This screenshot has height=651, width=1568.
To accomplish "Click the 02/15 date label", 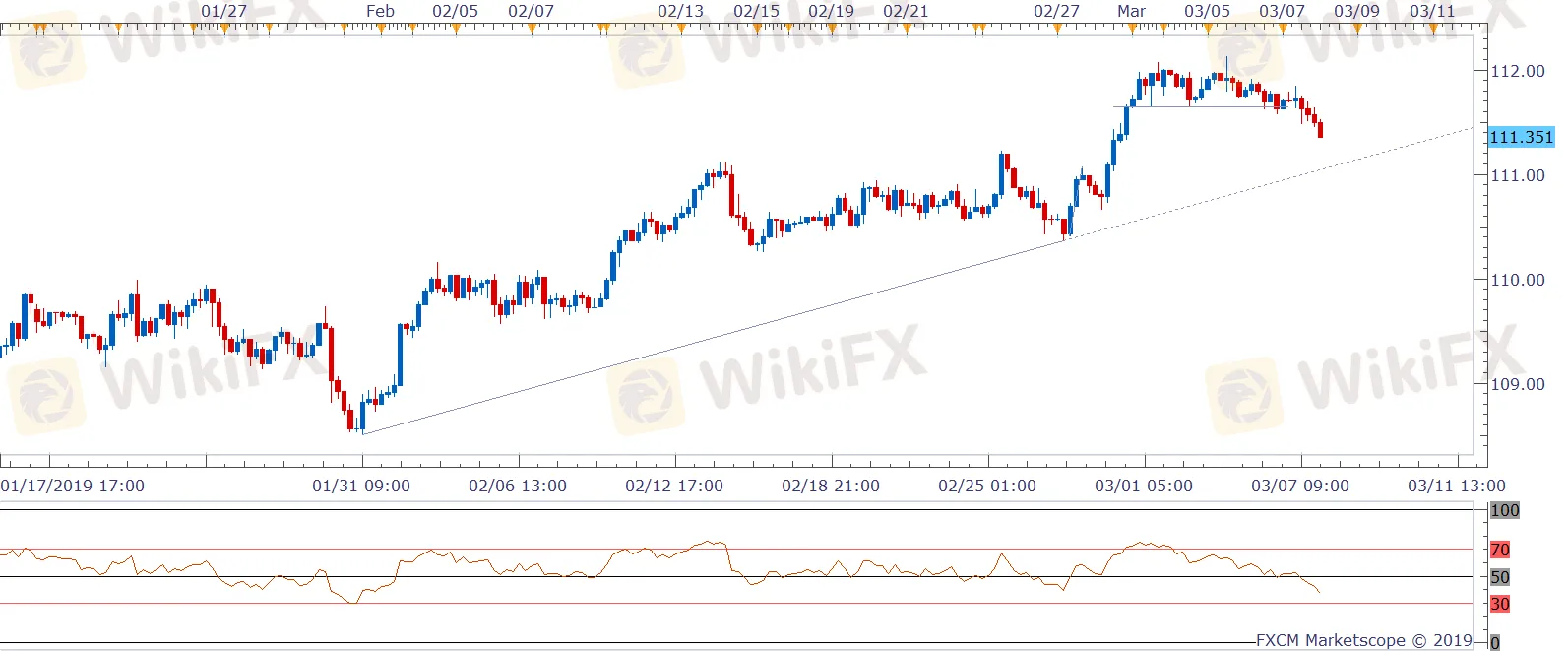I will tap(757, 11).
